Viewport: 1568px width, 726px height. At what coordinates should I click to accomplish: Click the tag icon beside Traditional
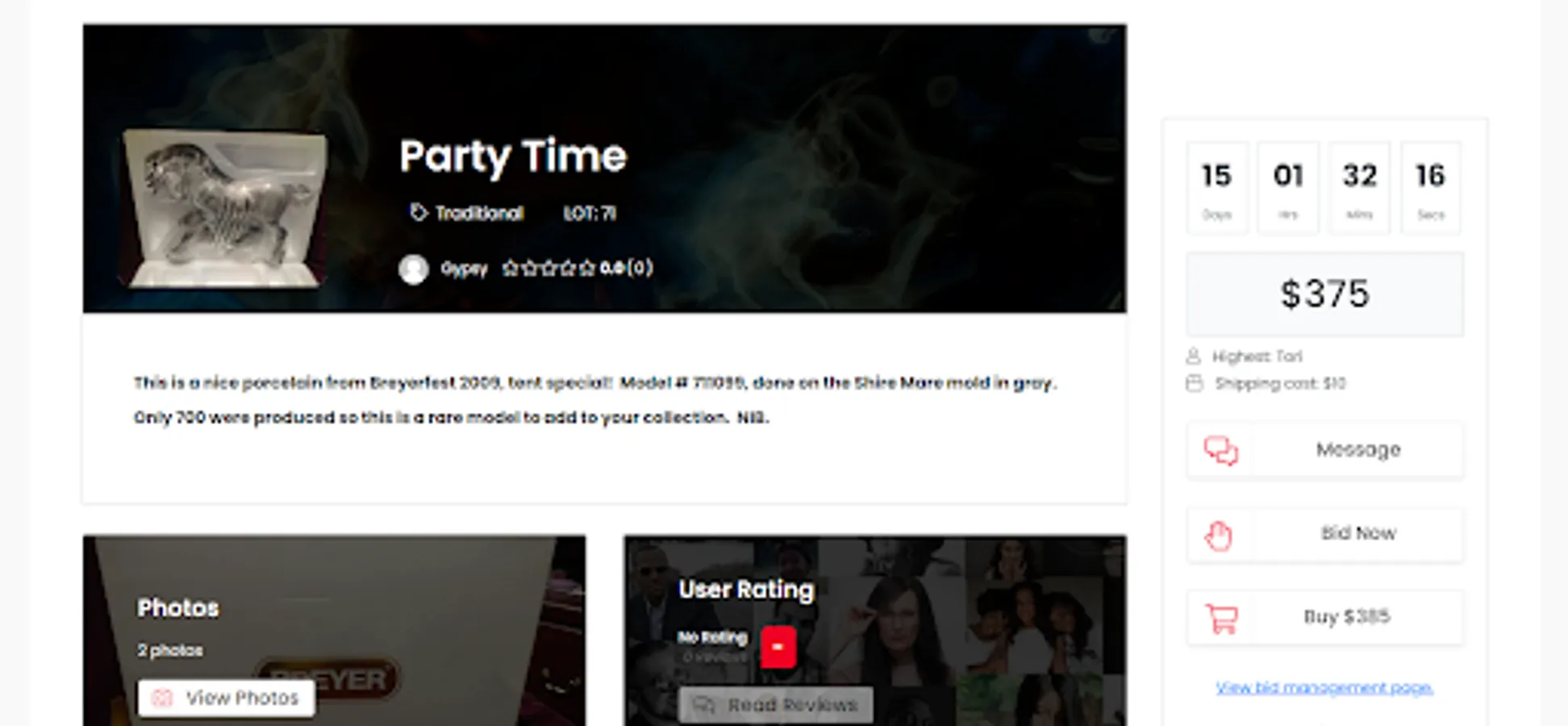click(x=418, y=212)
